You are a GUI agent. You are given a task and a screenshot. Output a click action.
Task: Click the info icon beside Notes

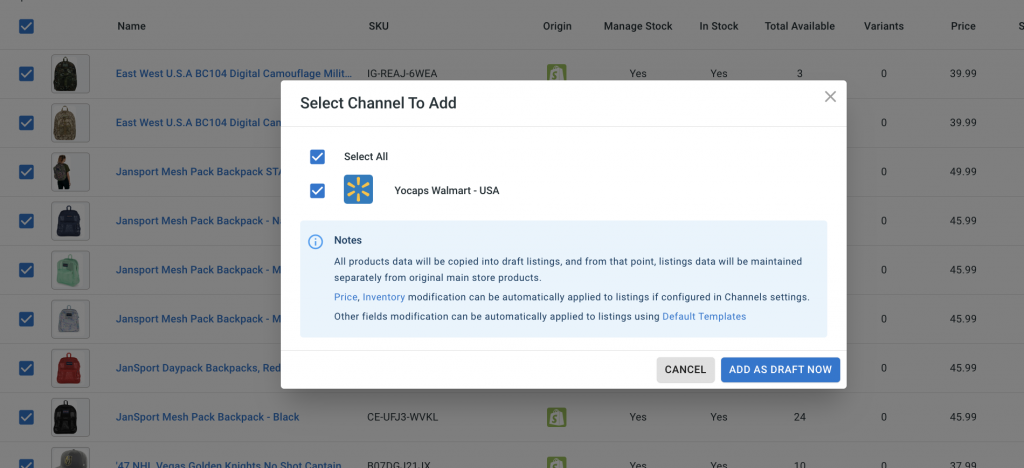point(315,242)
